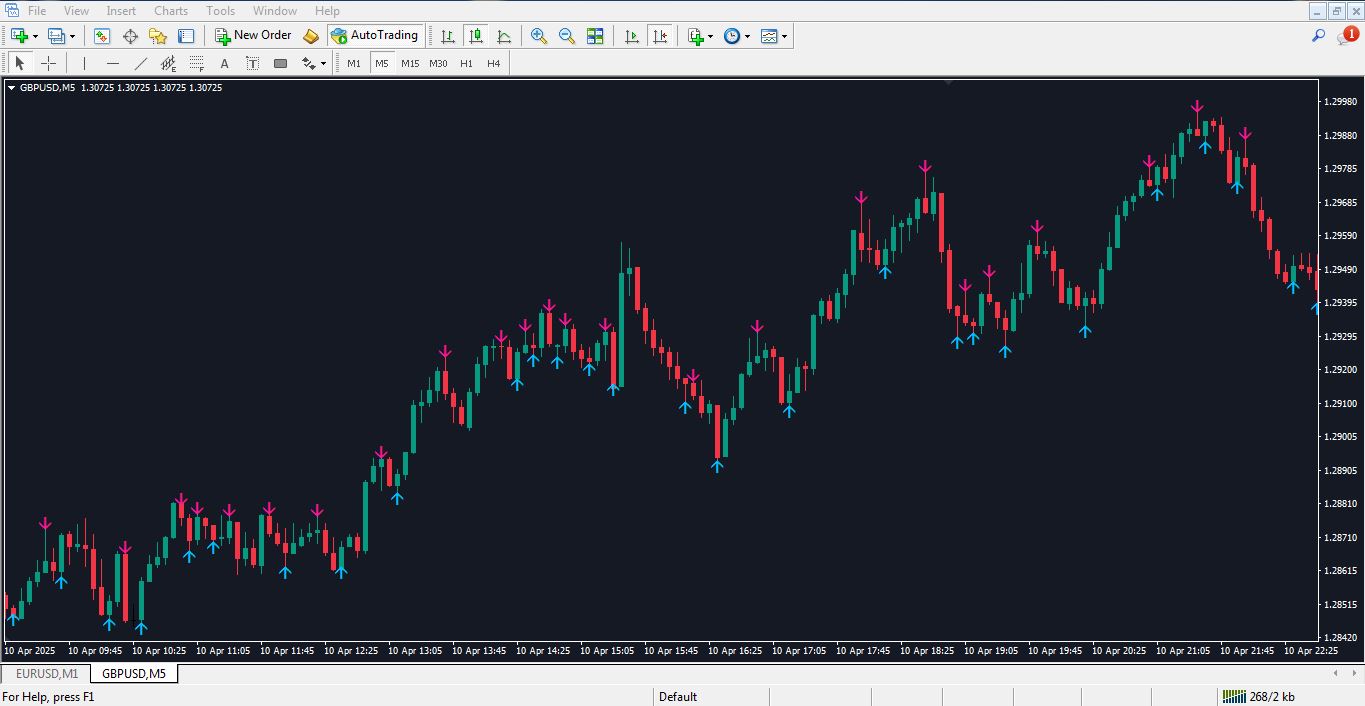Click the notification alert badge icon
The image size is (1365, 706).
pyautogui.click(x=1349, y=35)
